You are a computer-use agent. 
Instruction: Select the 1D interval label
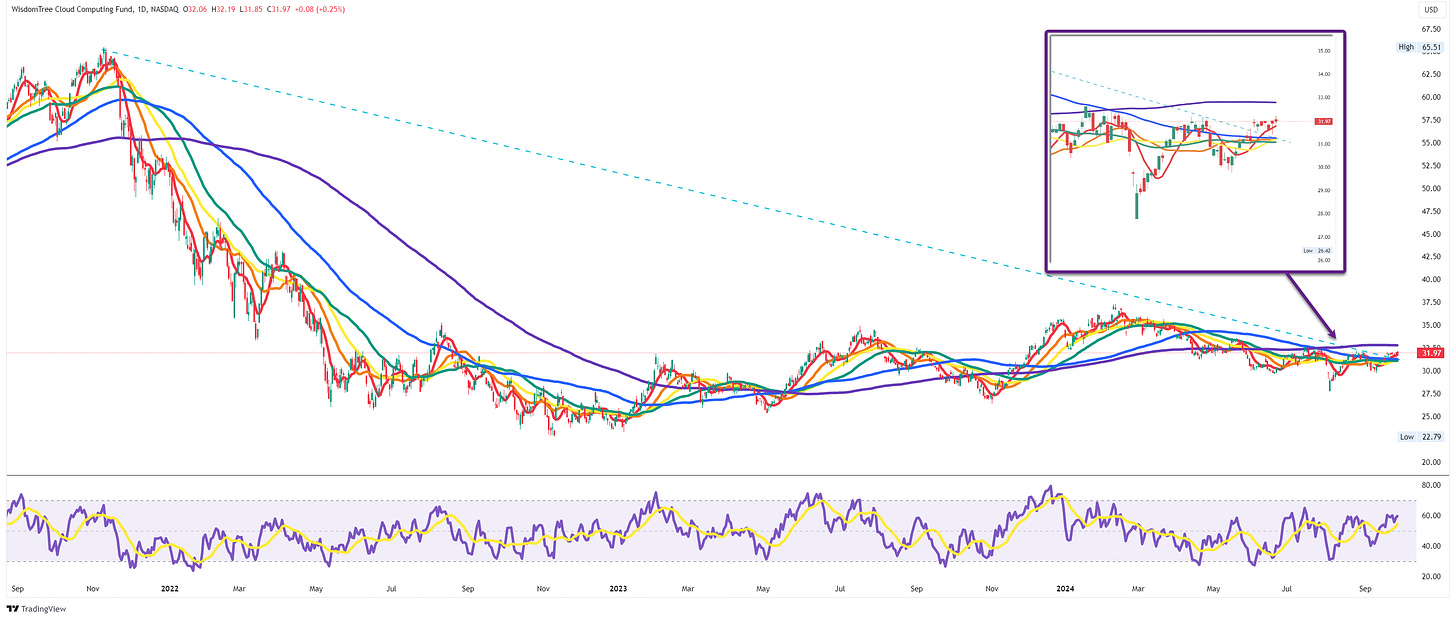coord(142,10)
